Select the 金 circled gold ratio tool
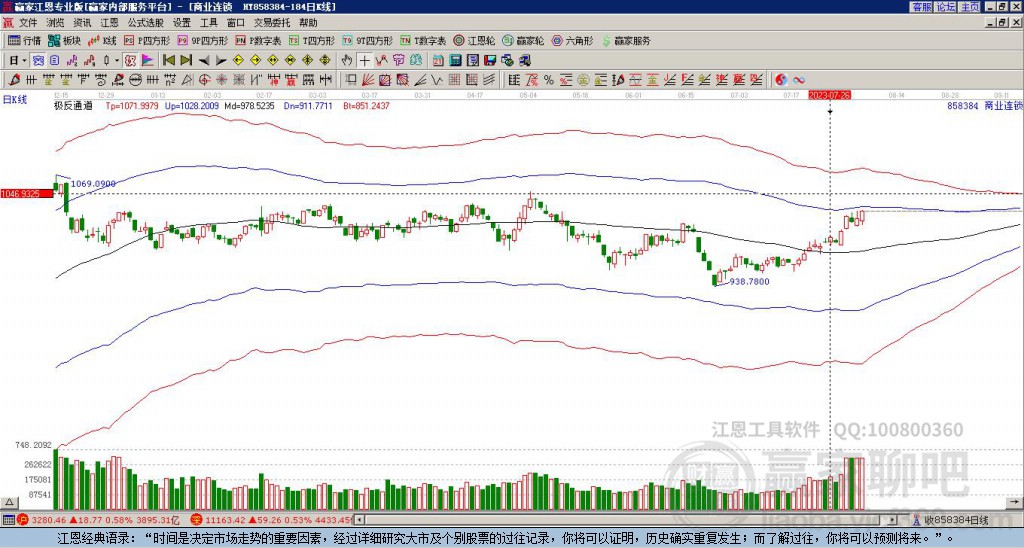Viewport: 1024px width, 548px height. (583, 80)
